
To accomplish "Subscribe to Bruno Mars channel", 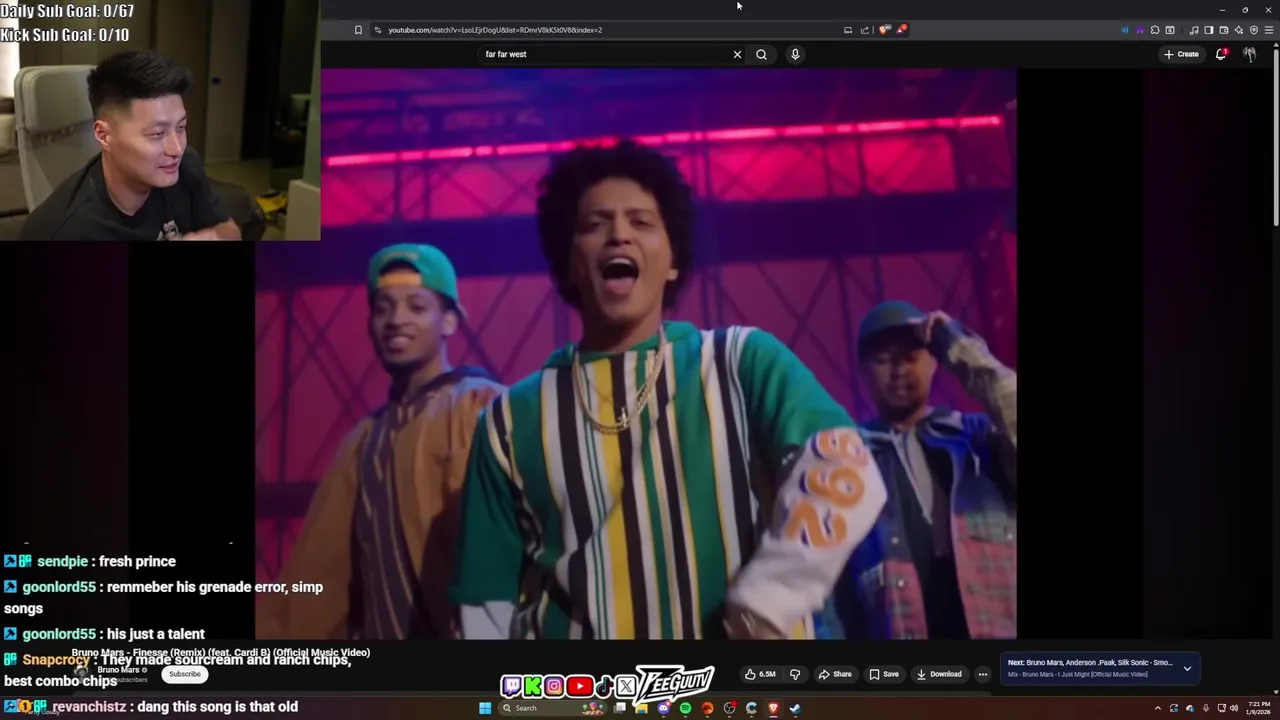I will click(x=185, y=674).
